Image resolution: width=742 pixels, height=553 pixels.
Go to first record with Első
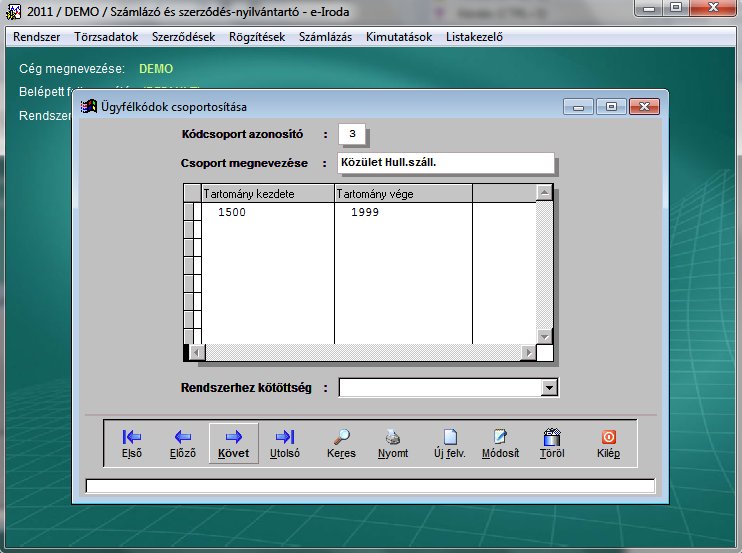[131, 443]
